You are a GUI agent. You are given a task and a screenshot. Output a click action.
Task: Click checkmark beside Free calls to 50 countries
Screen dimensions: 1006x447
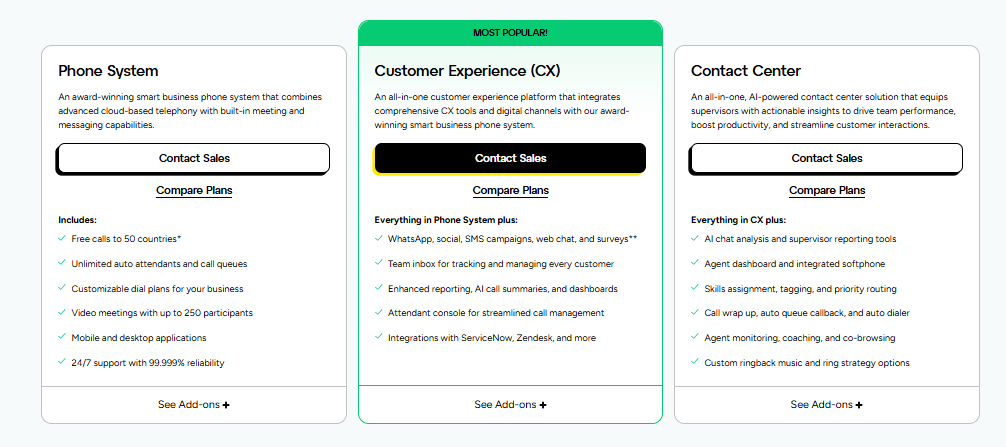[62, 239]
